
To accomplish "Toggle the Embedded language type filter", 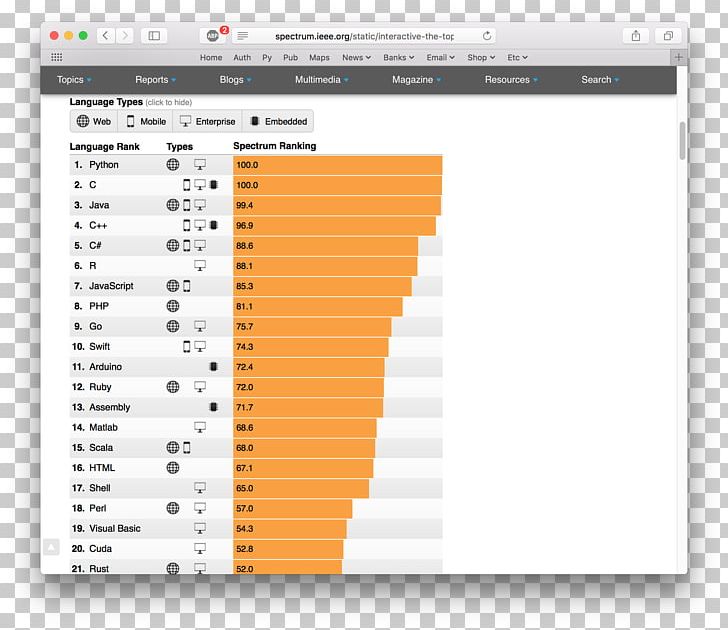I will [x=278, y=121].
